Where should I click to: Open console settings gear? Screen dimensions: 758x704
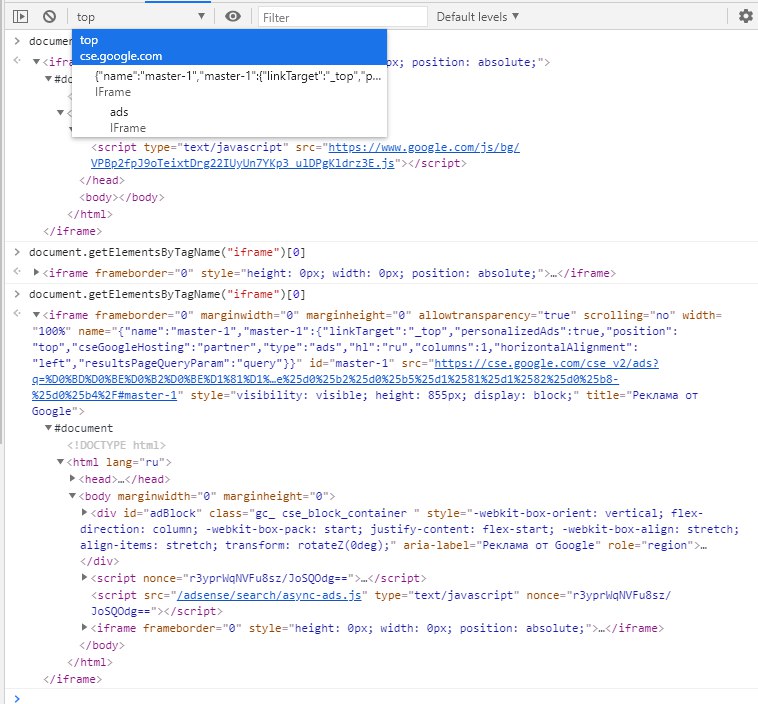(745, 16)
